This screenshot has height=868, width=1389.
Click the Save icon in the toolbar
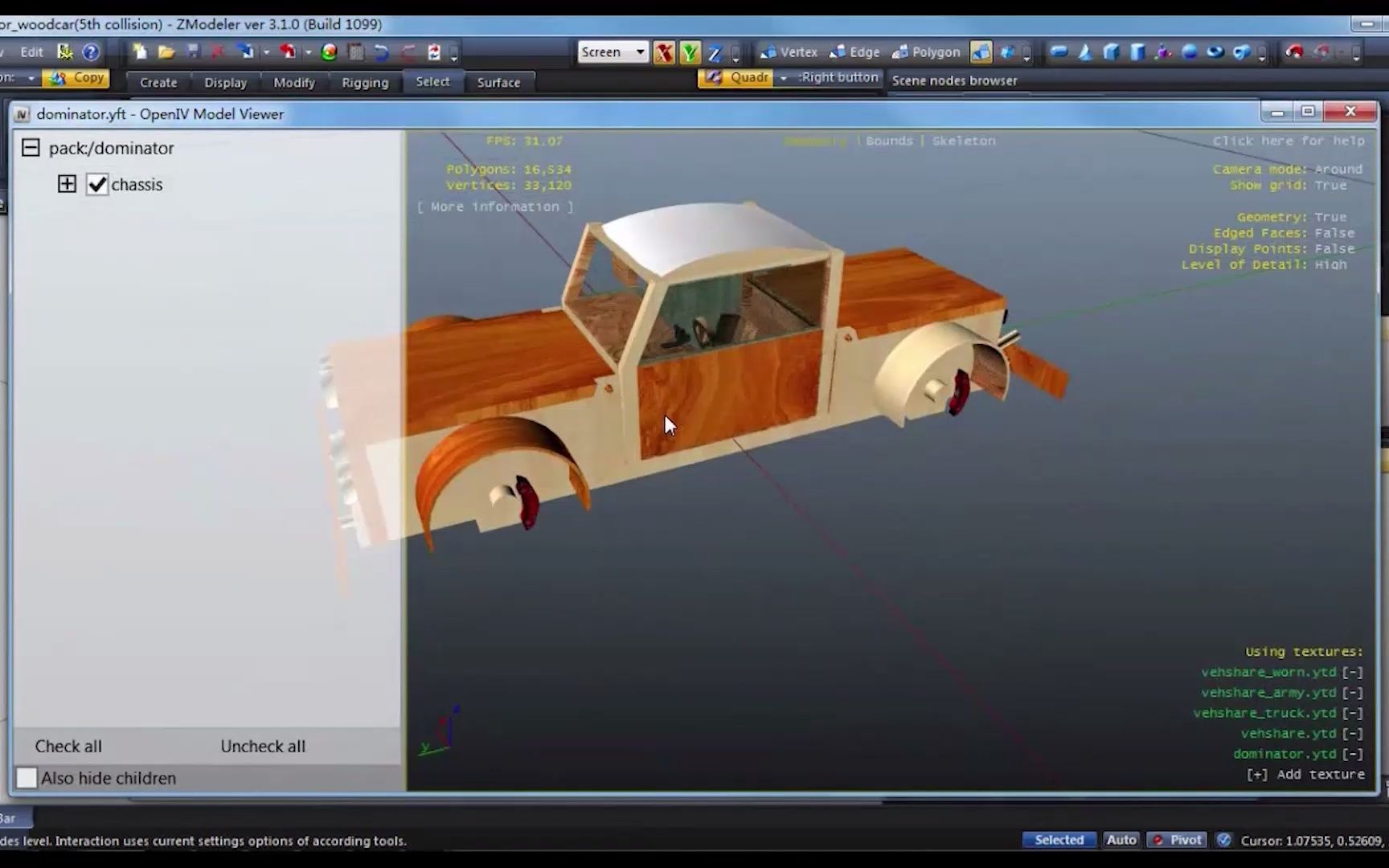pyautogui.click(x=193, y=51)
